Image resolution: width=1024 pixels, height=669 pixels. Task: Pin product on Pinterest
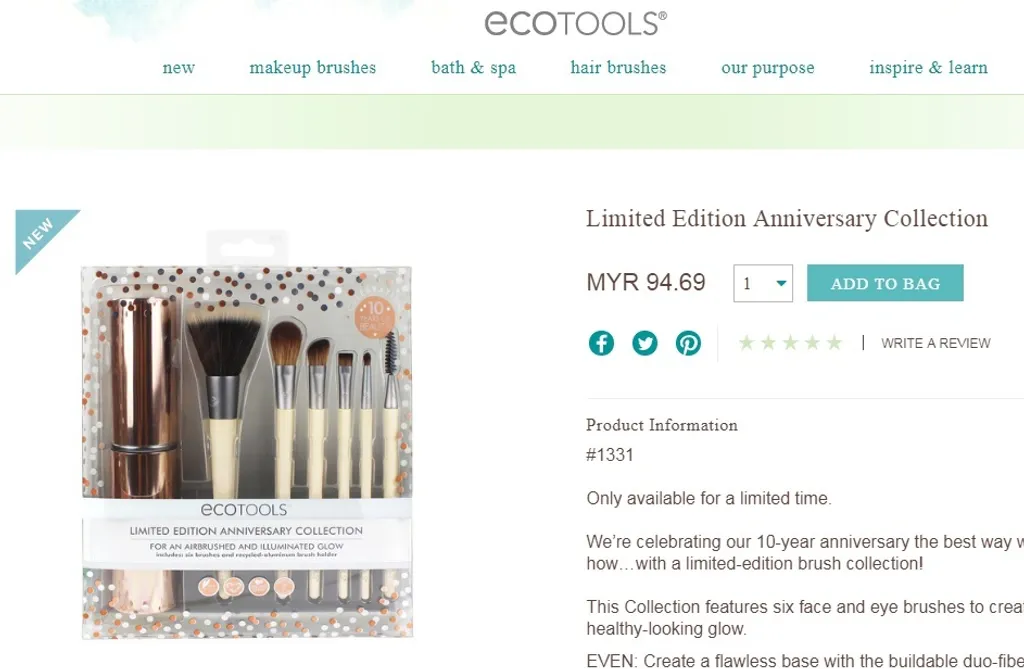(688, 343)
